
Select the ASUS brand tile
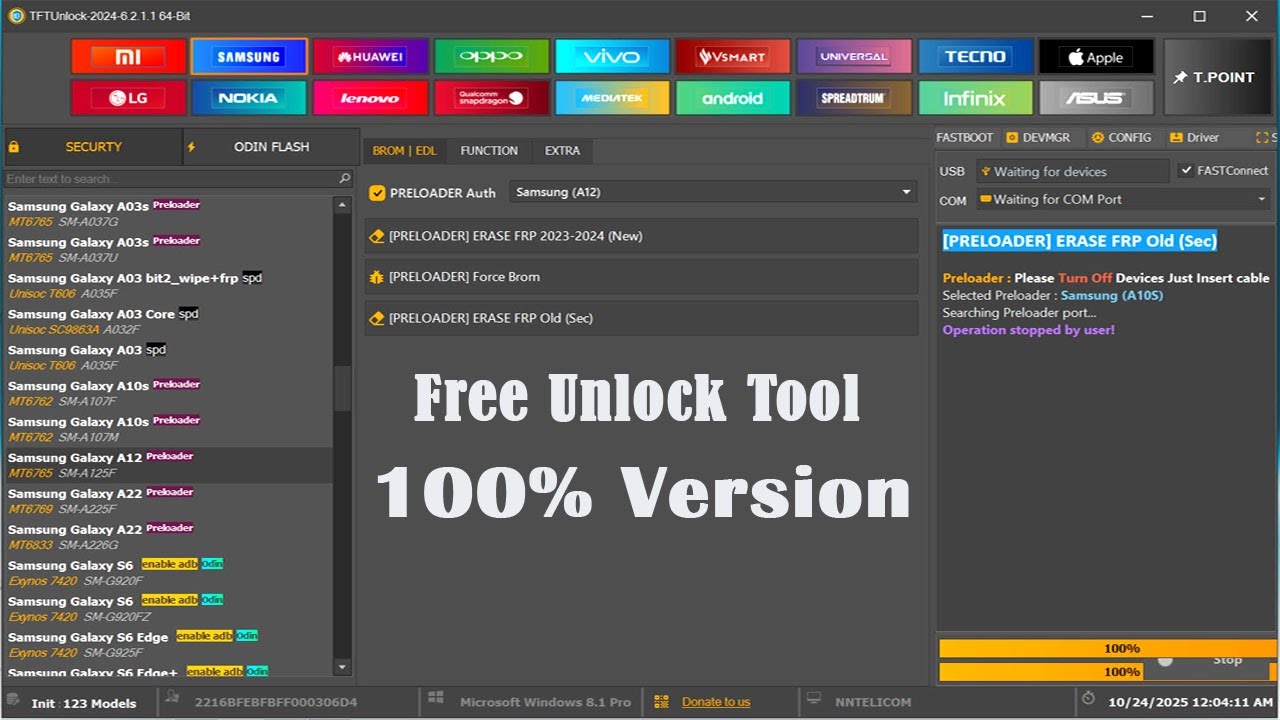1096,98
